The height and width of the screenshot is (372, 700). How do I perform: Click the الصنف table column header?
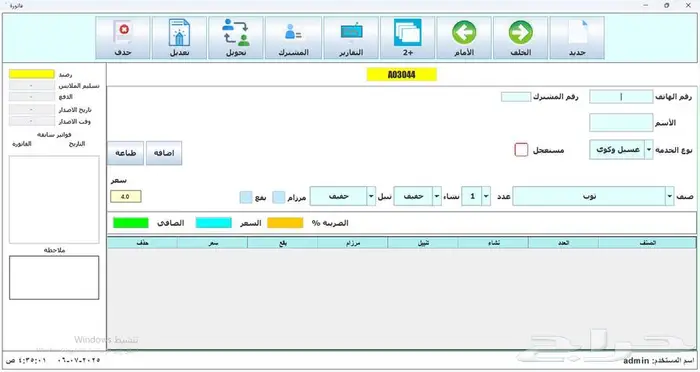[x=647, y=243]
